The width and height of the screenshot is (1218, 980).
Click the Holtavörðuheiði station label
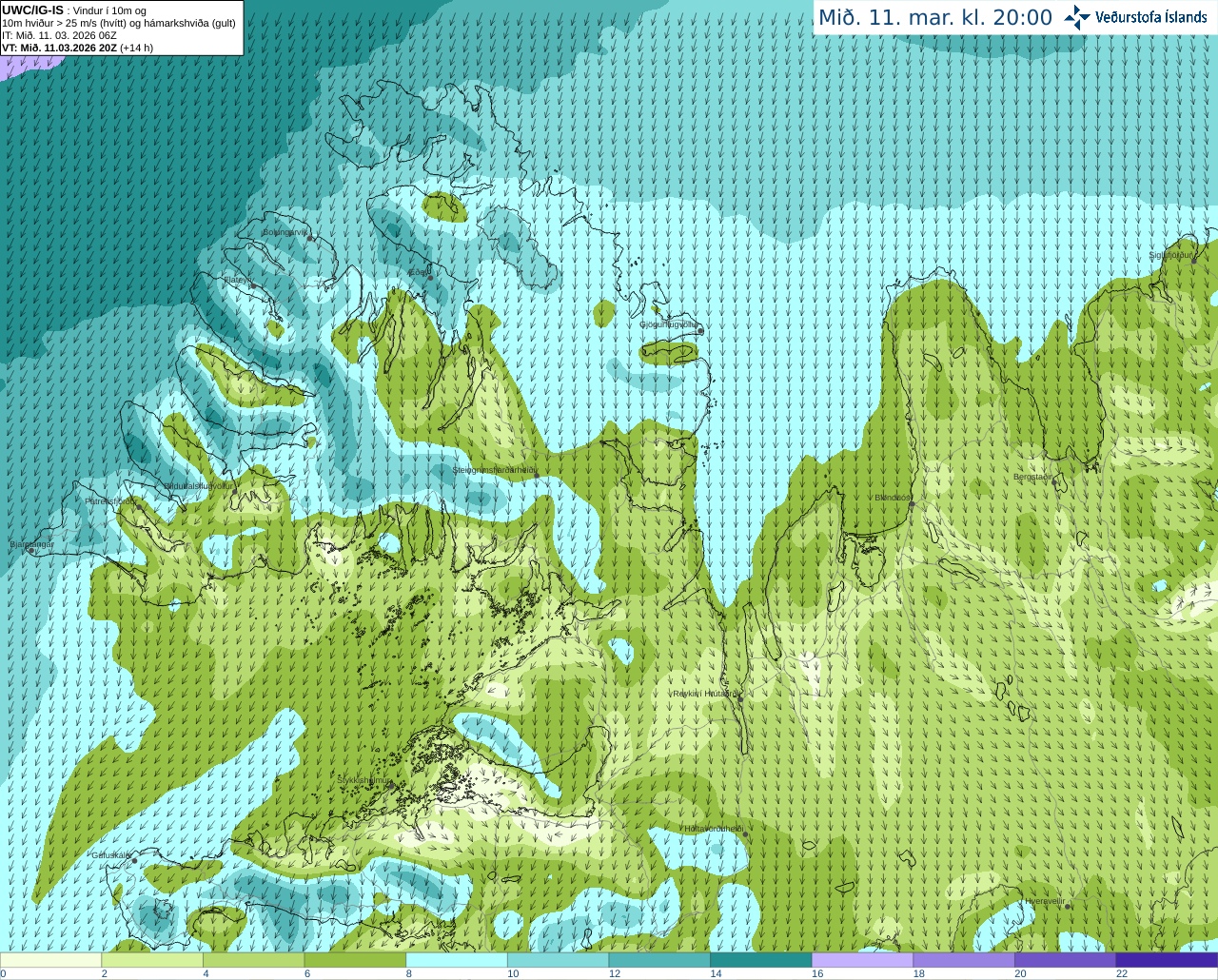[713, 829]
